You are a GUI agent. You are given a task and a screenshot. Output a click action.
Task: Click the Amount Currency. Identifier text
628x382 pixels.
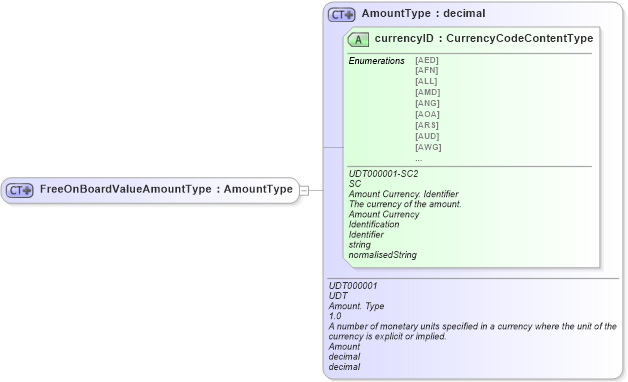coord(403,194)
